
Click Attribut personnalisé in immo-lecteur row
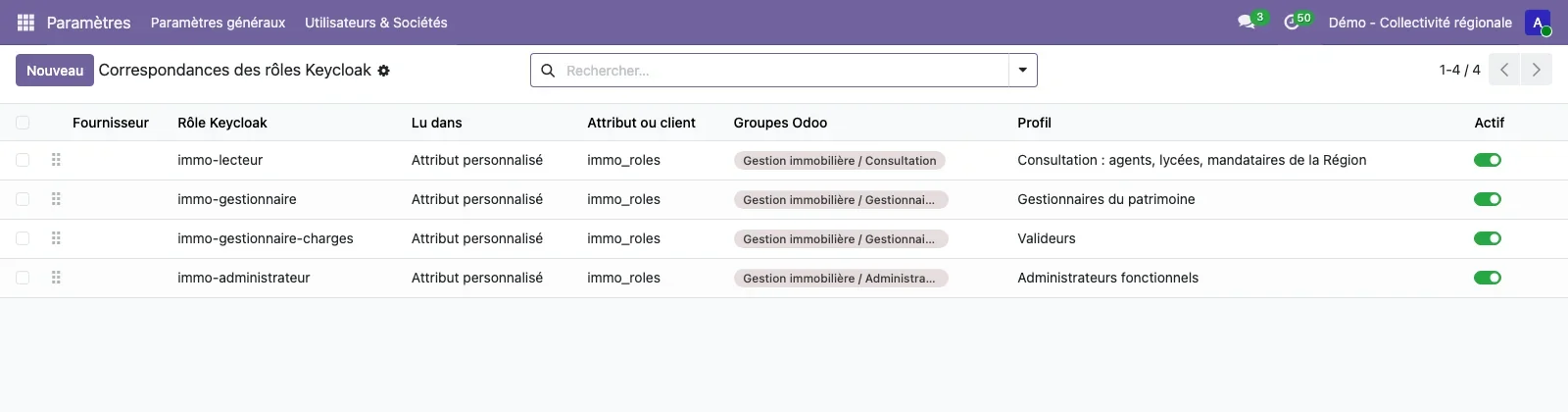point(477,160)
